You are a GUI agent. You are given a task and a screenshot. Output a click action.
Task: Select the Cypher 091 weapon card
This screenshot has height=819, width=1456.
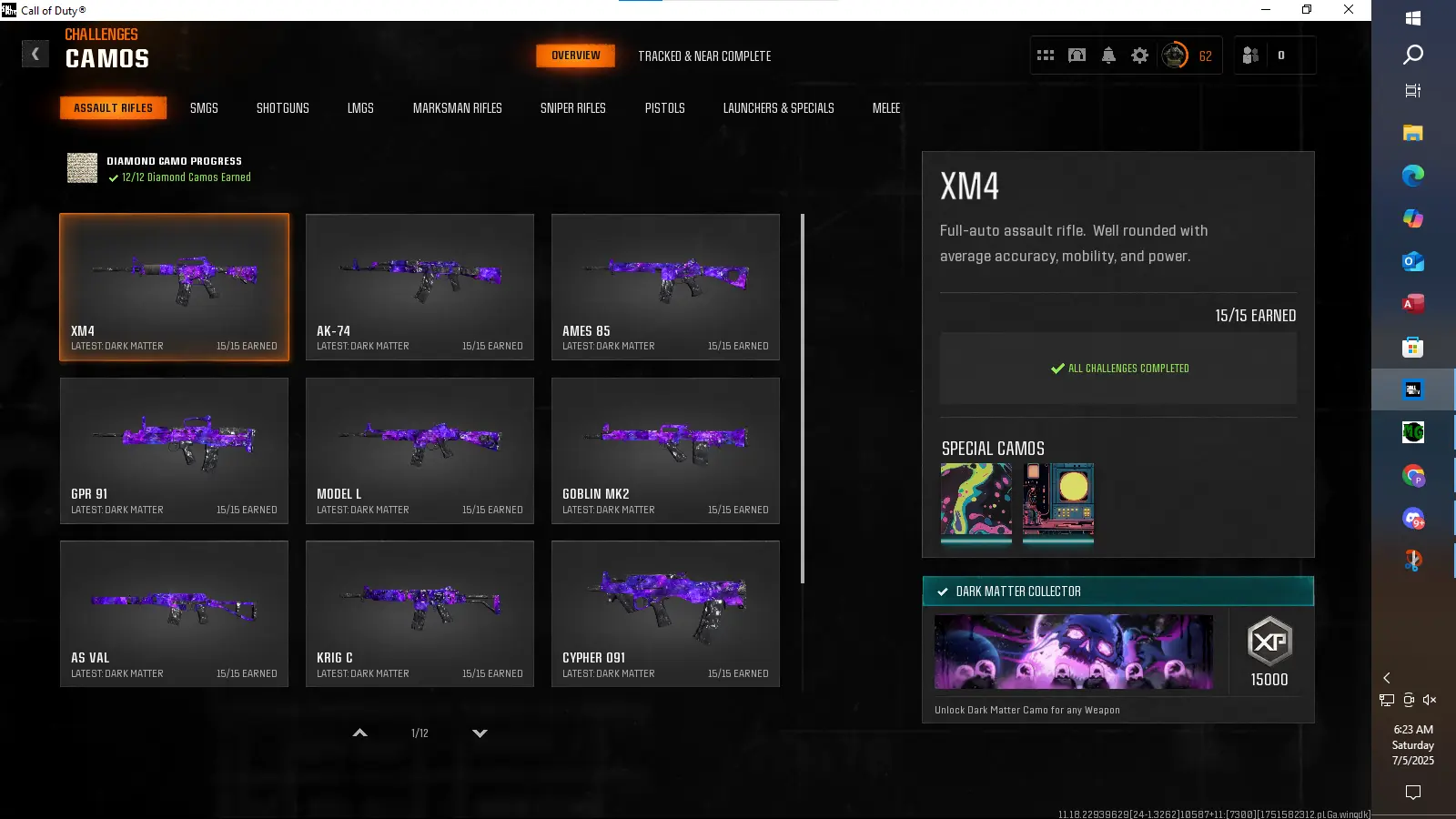coord(666,614)
